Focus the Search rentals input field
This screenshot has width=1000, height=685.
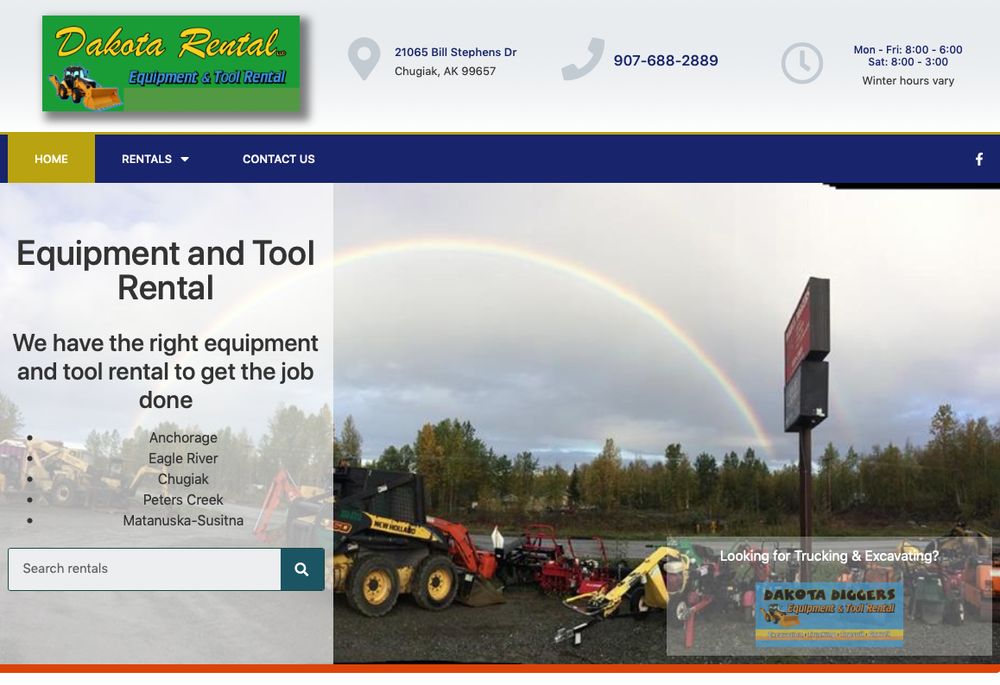tap(145, 569)
